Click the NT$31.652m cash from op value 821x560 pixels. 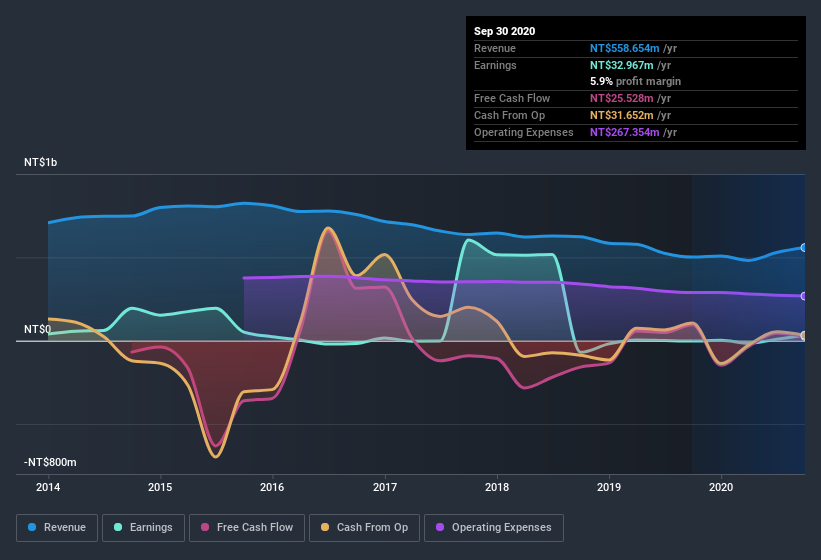622,115
